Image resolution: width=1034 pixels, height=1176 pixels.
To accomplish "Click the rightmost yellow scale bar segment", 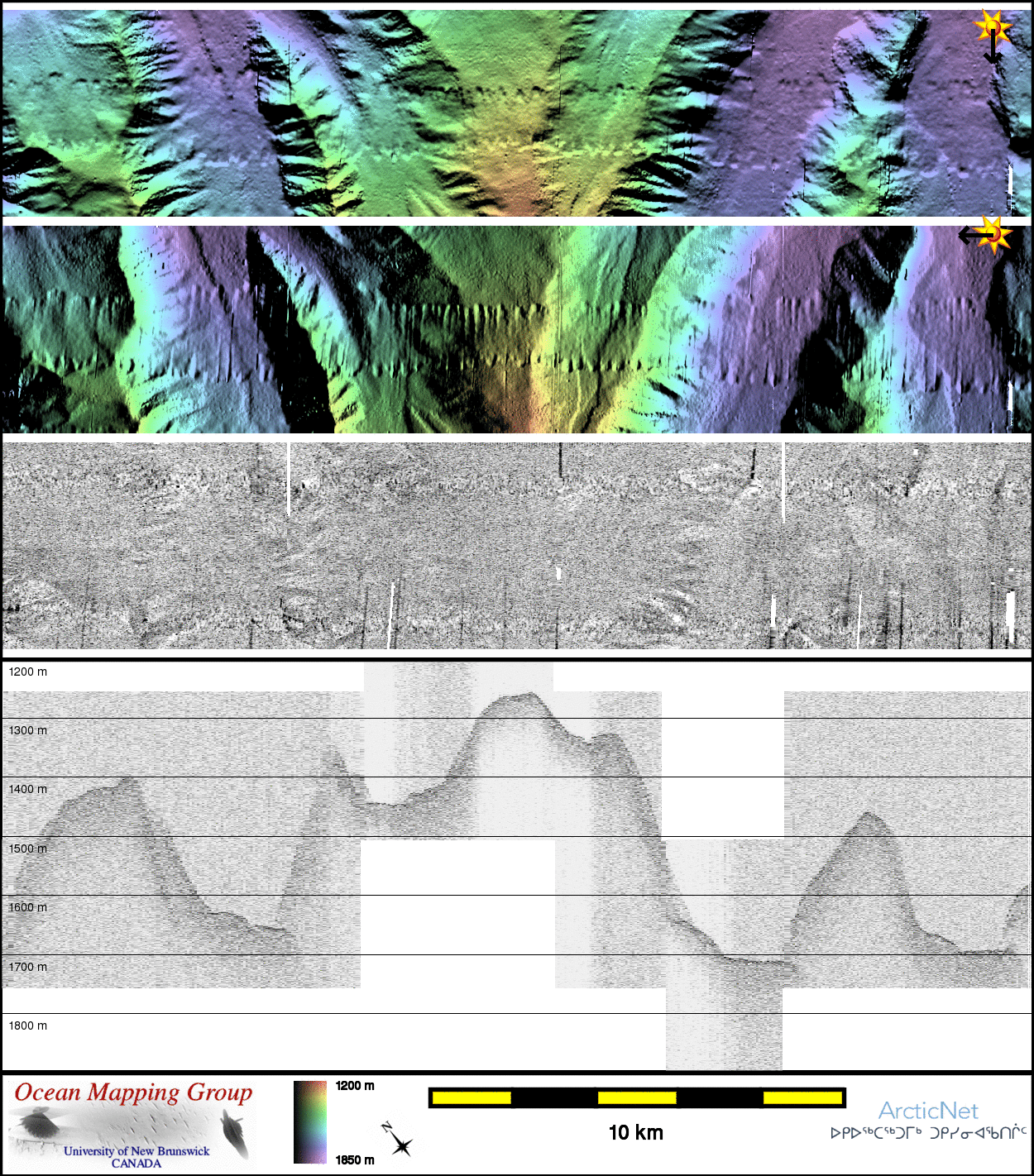I will [802, 1098].
